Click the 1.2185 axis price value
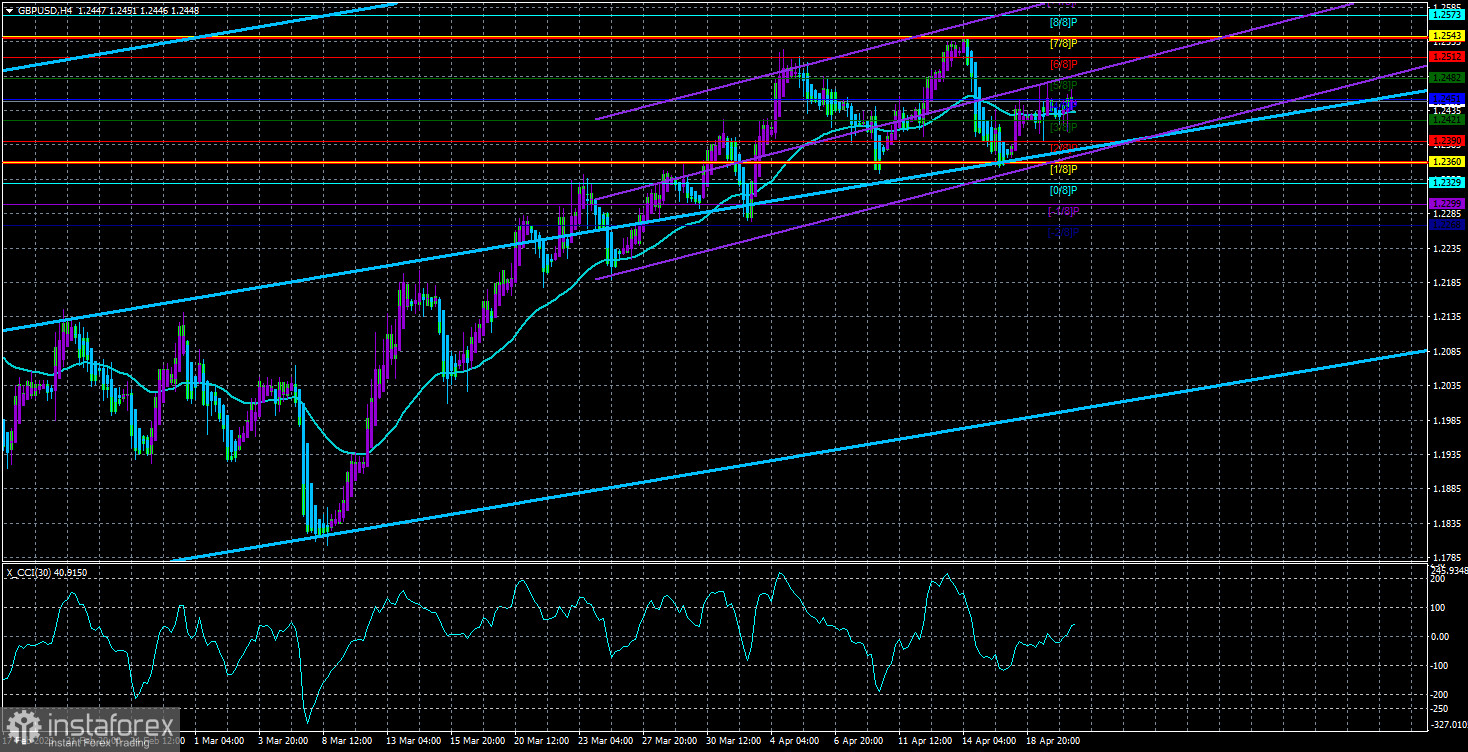 (x=1447, y=282)
